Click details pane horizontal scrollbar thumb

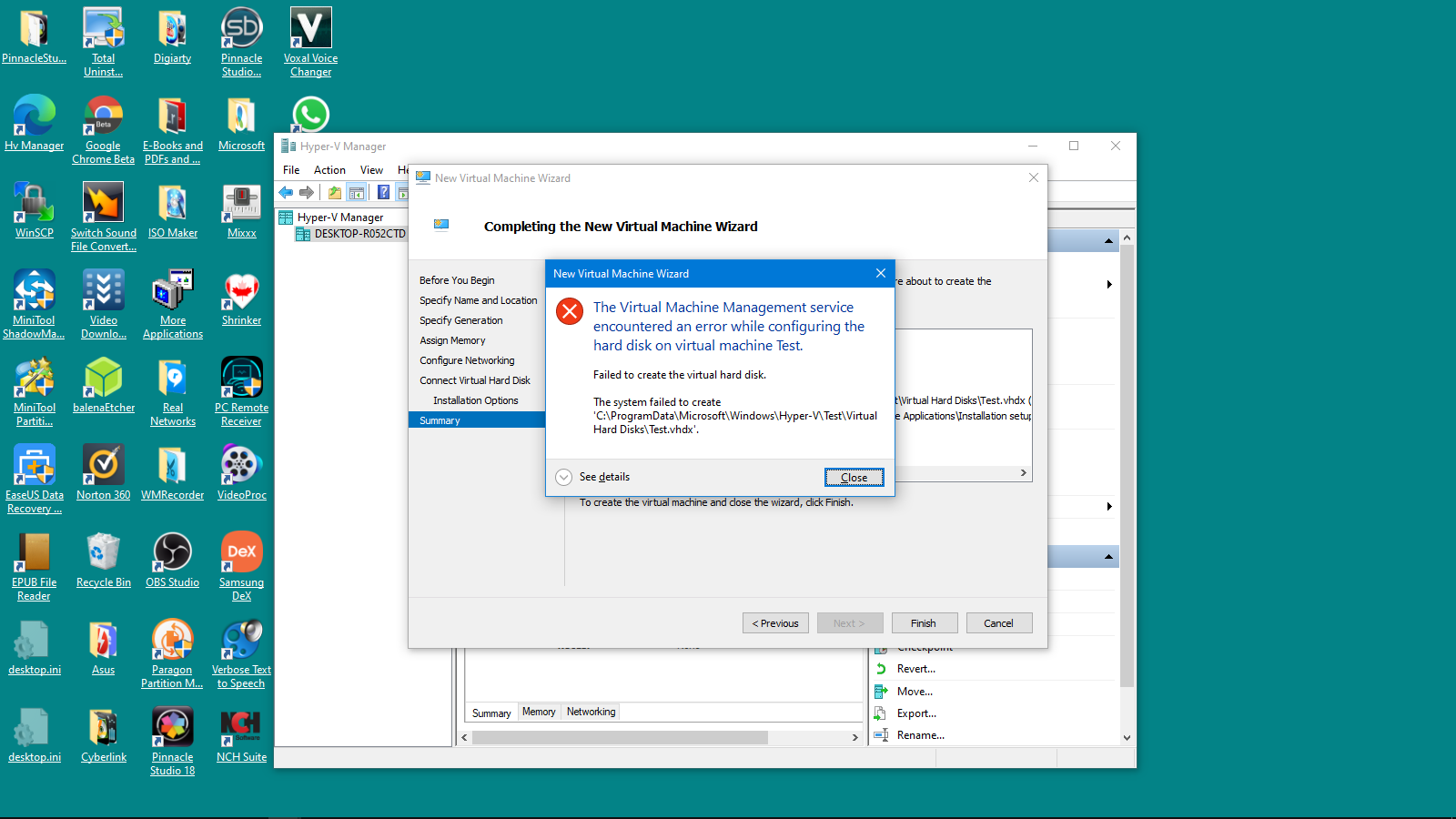620,738
